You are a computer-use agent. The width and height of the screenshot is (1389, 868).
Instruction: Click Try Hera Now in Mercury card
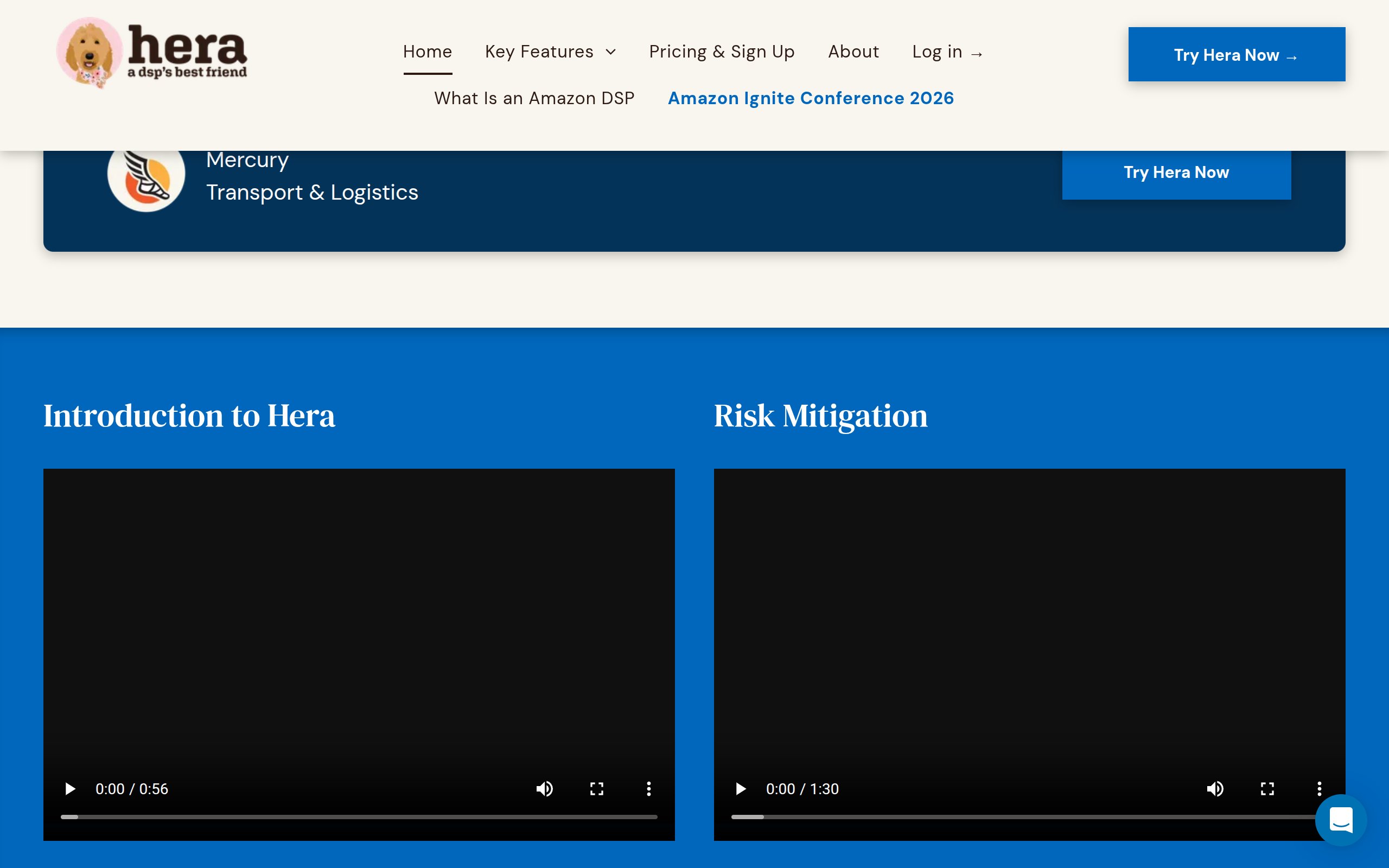click(1177, 173)
